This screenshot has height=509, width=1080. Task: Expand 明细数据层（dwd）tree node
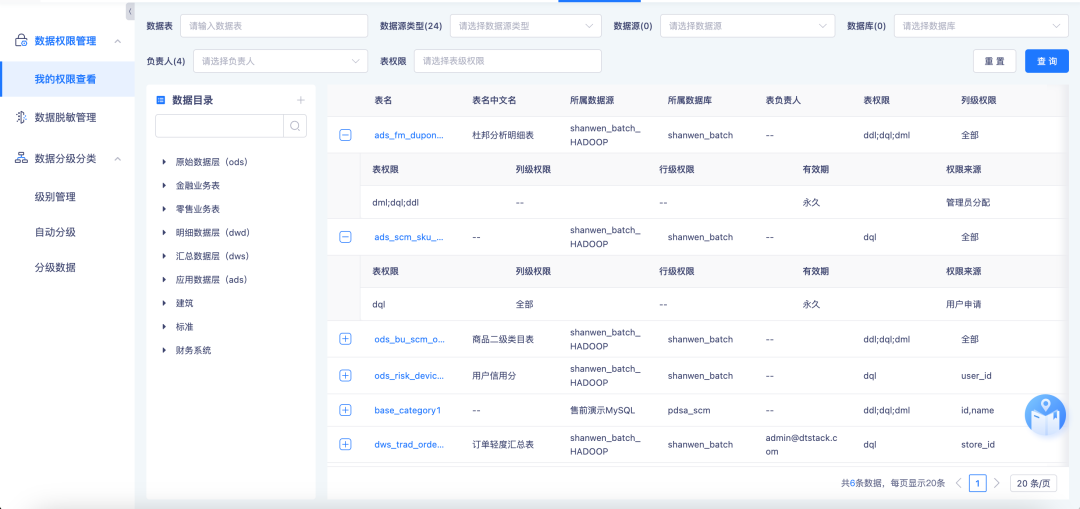pyautogui.click(x=164, y=233)
